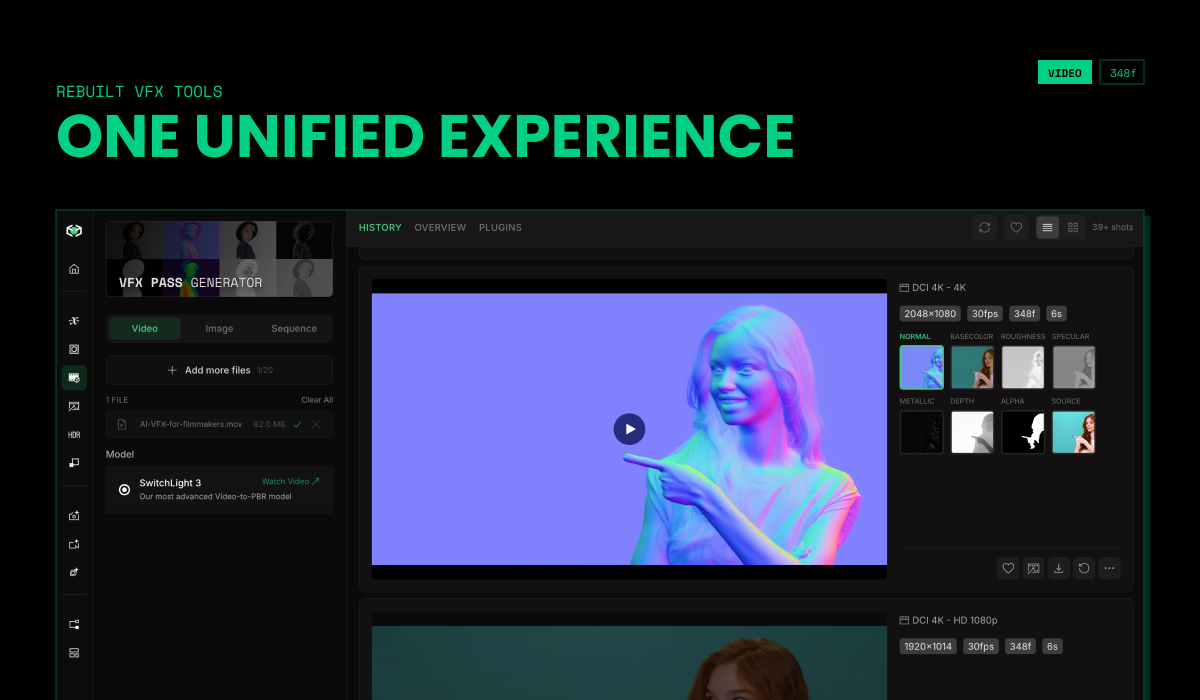Open the image chart tool in sidebar

click(x=74, y=407)
